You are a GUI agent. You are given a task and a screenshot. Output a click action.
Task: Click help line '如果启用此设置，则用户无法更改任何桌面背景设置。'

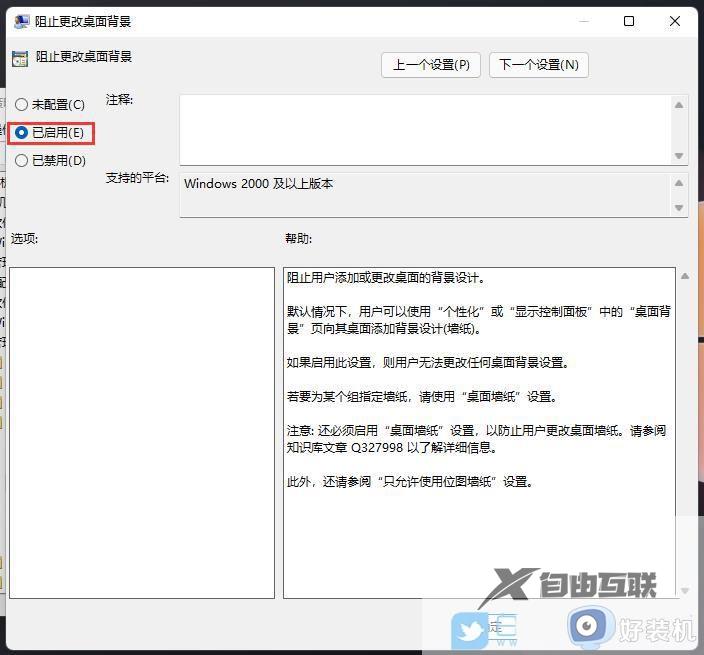[x=428, y=362]
